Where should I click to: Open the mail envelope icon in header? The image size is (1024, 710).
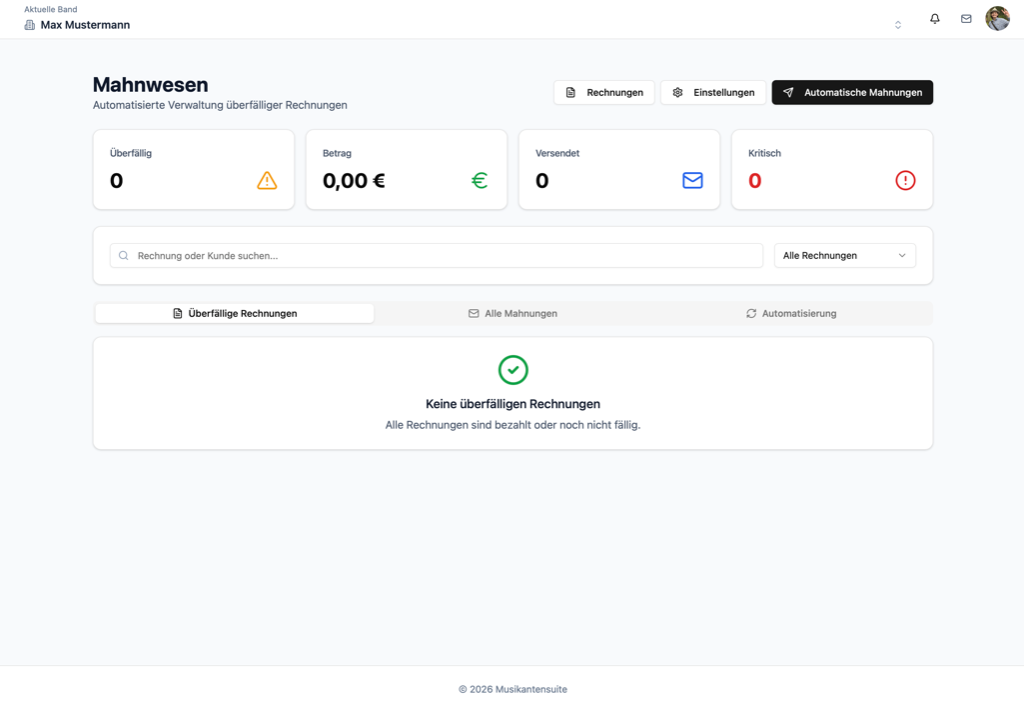pos(966,19)
